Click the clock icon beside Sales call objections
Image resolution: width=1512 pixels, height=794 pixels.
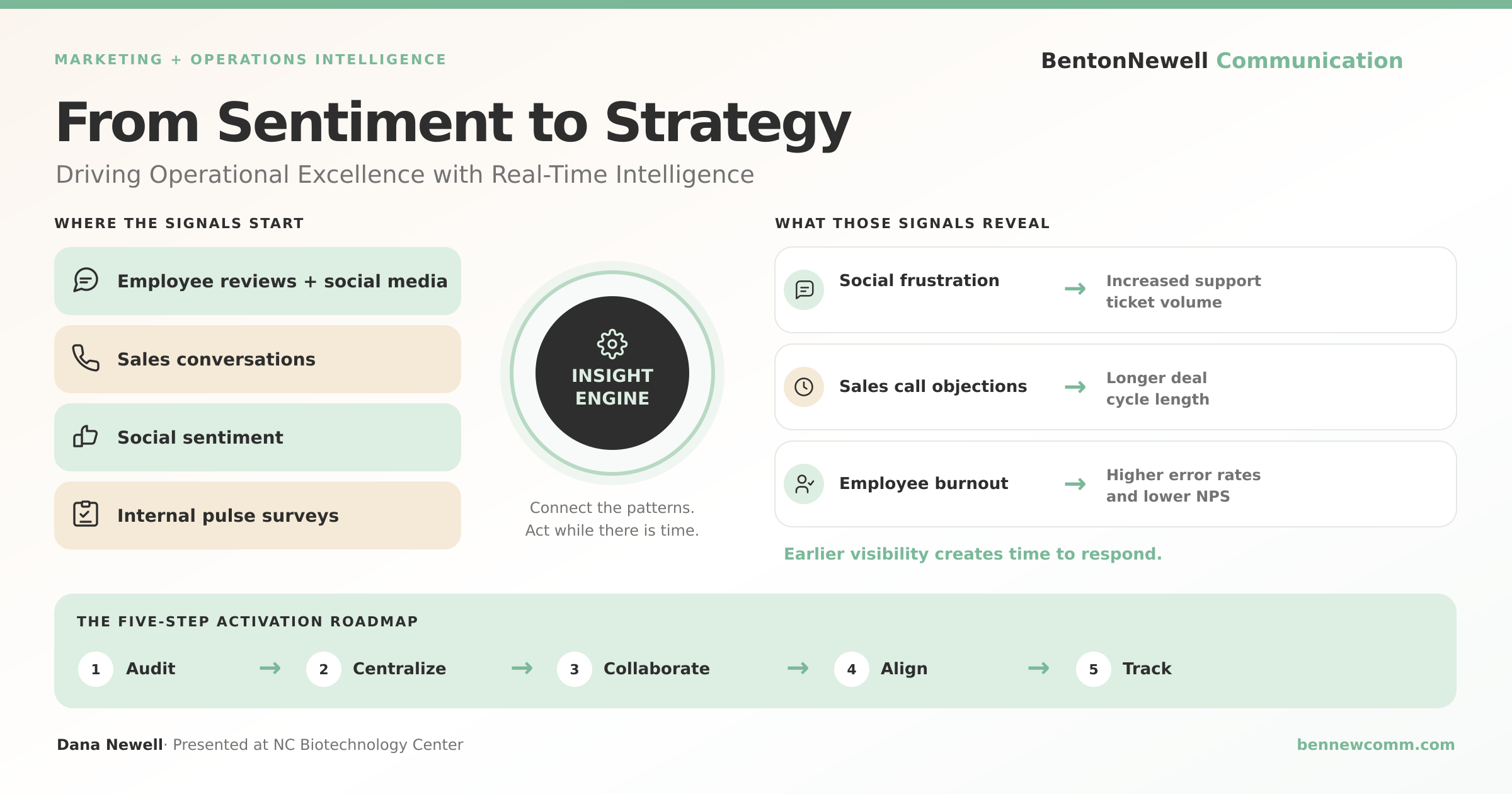[x=804, y=387]
